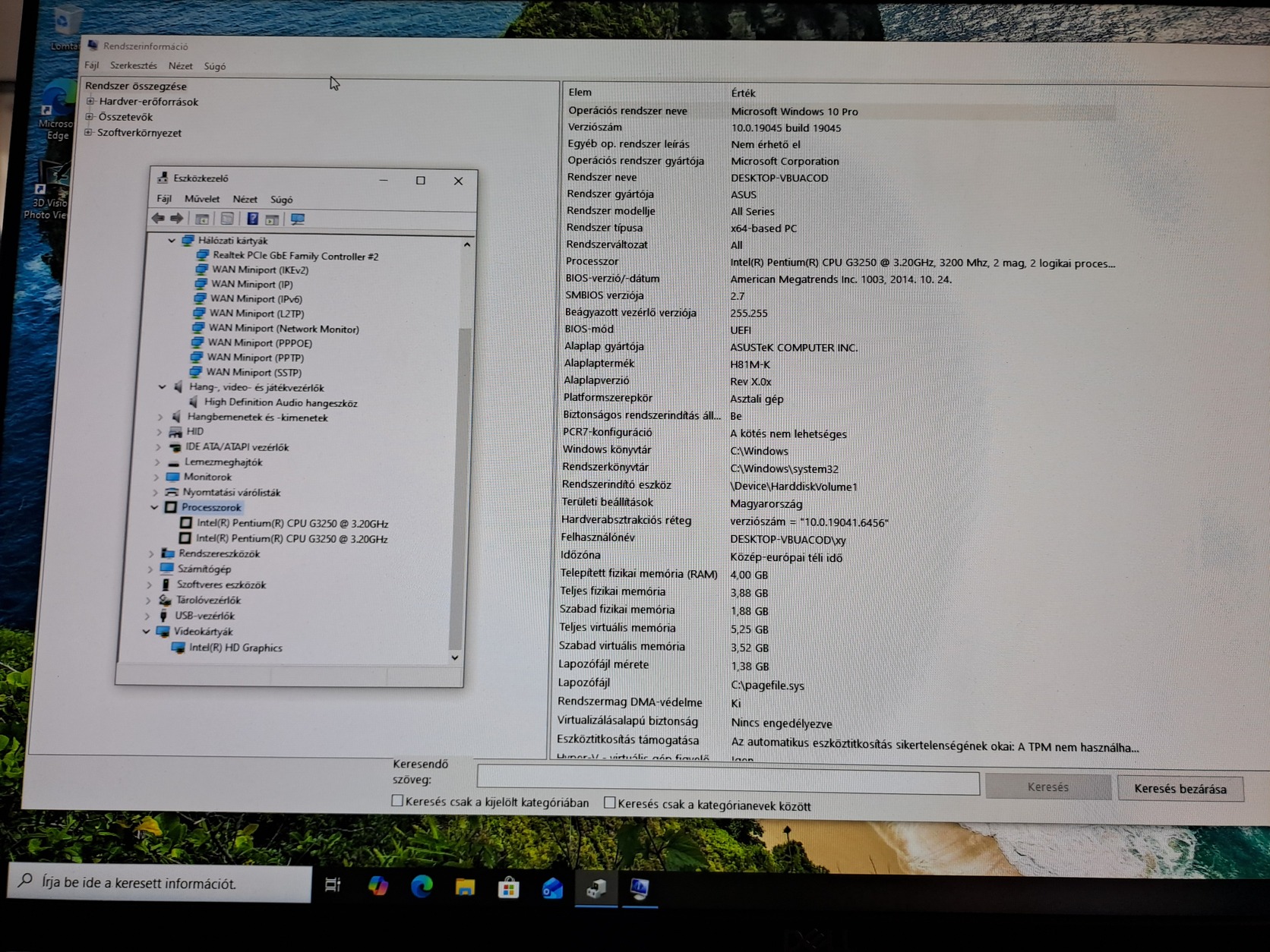
Task: Click the Realtek PCIe GbE controller icon
Action: pyautogui.click(x=203, y=256)
